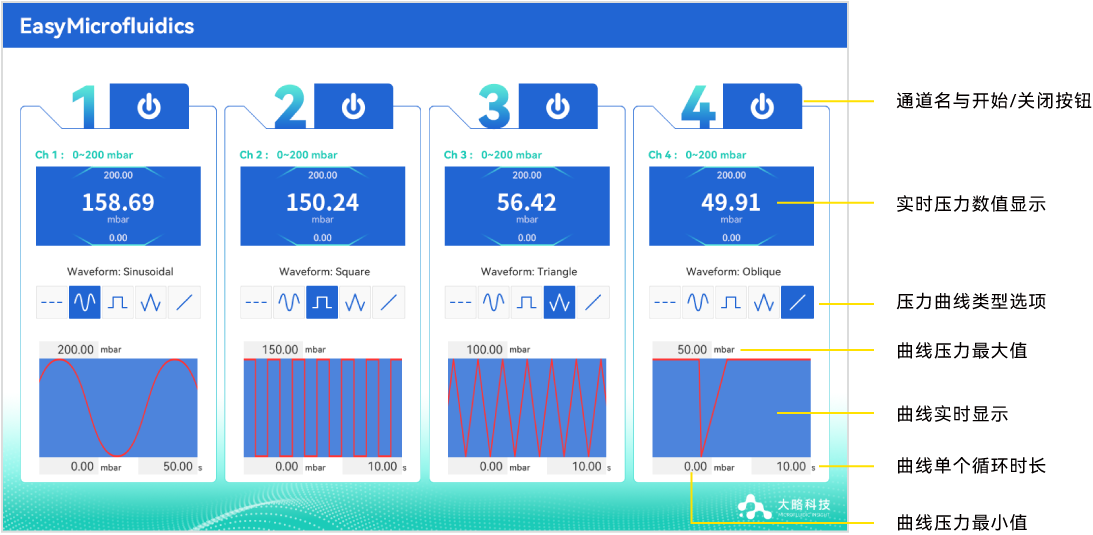The image size is (1093, 535).
Task: Edit Ch 2 max pressure field 150.00
Action: [x=273, y=349]
